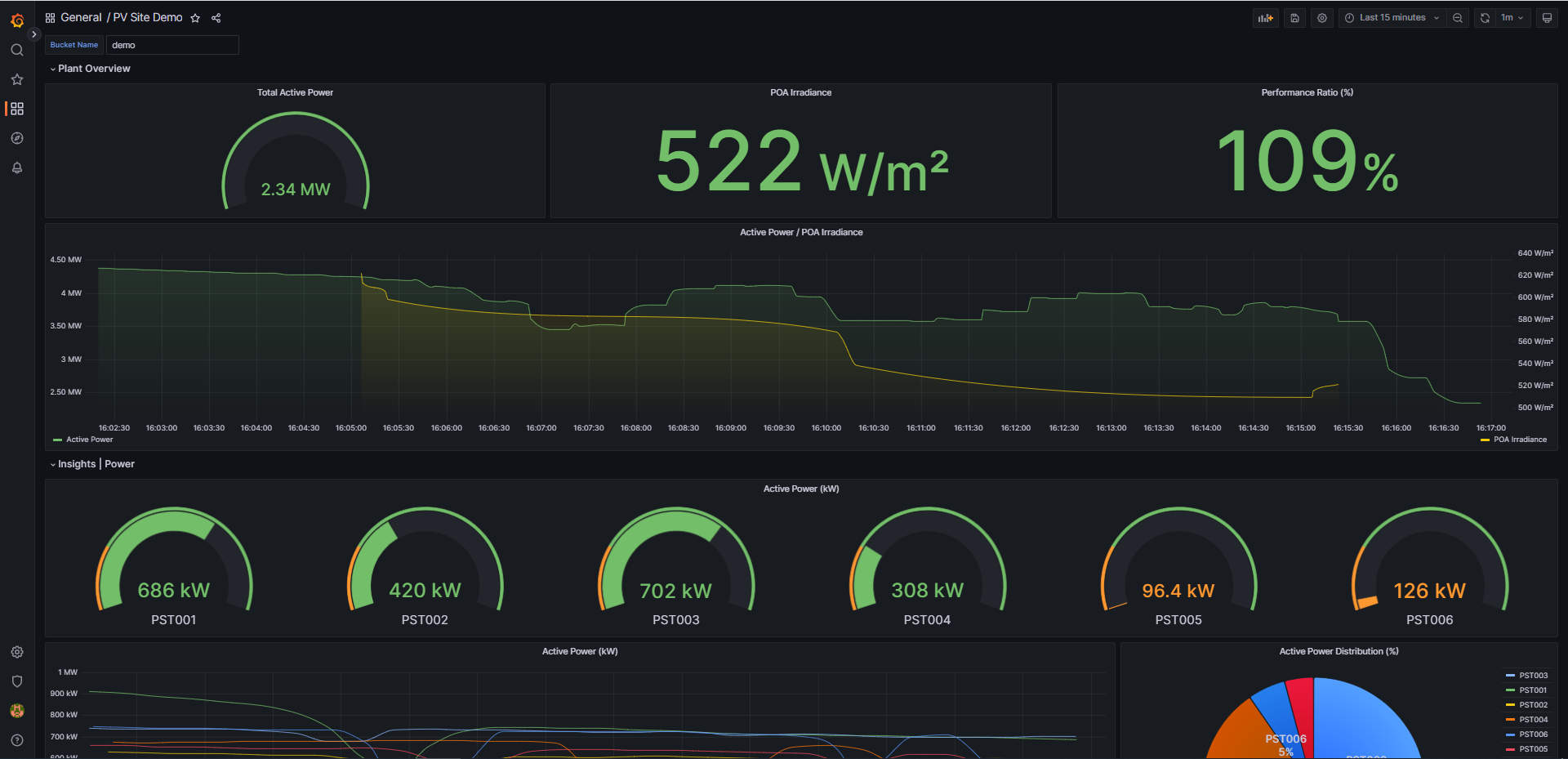1568x759 pixels.
Task: Open the Grafana home logo
Action: [x=17, y=20]
